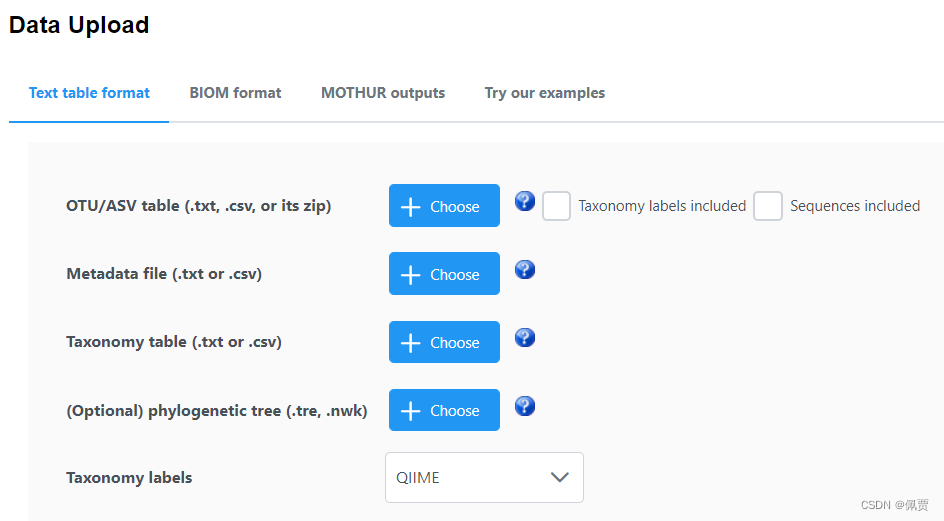
Task: Open the Taxonomy labels QIIME dropdown
Action: [484, 478]
